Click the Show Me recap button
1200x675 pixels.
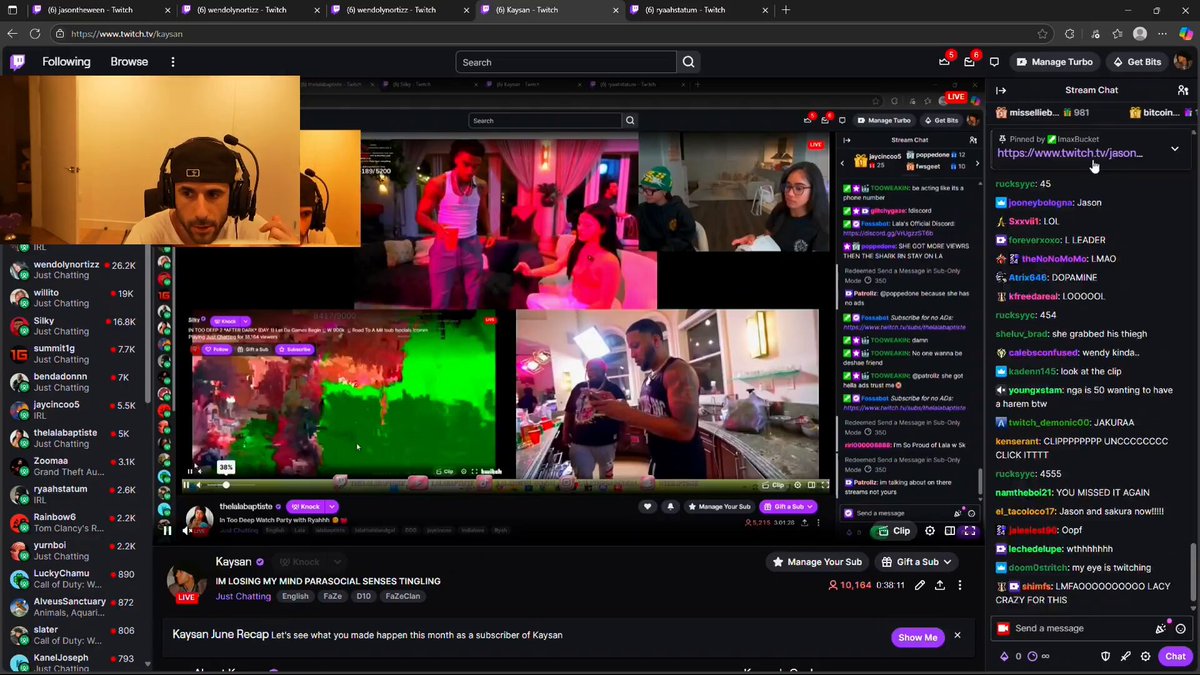(917, 637)
